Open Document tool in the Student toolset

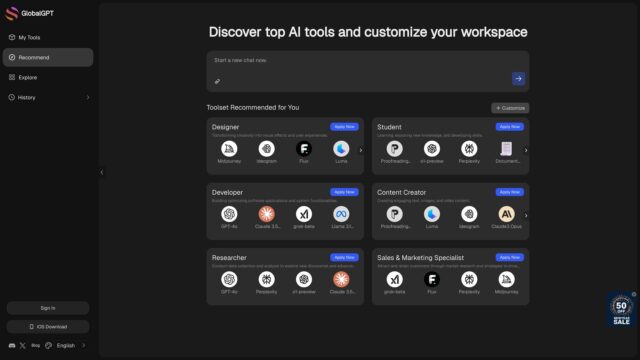507,149
